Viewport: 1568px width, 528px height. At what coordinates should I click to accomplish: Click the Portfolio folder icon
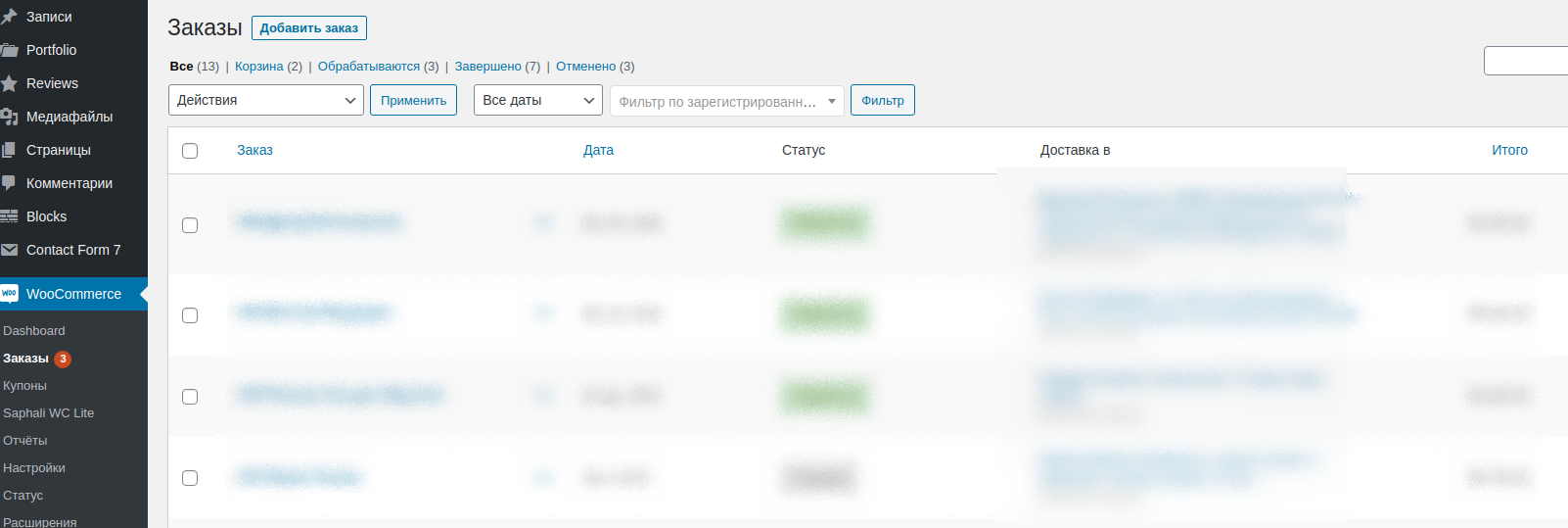[9, 50]
